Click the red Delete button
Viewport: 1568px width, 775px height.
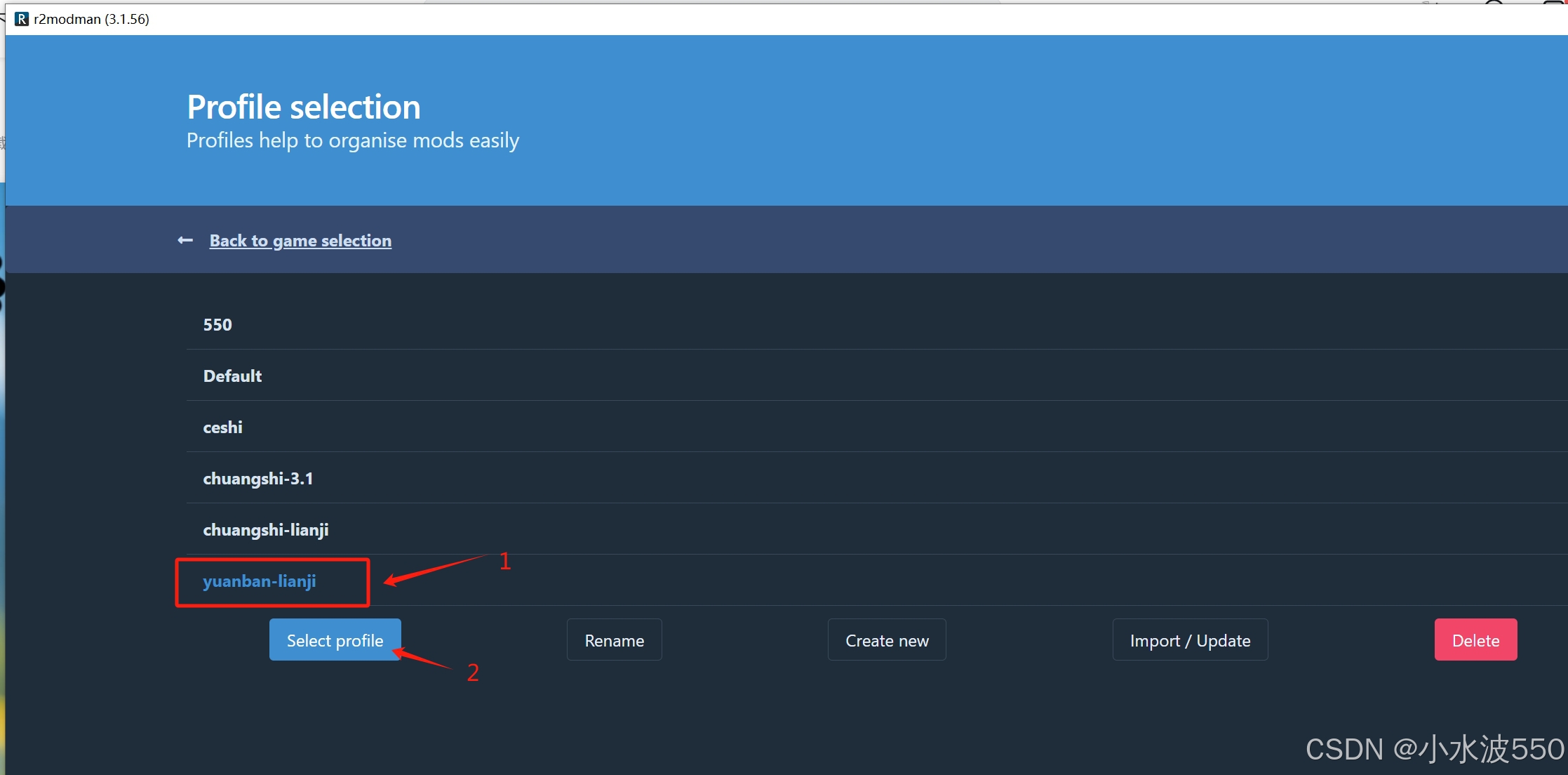pos(1475,640)
